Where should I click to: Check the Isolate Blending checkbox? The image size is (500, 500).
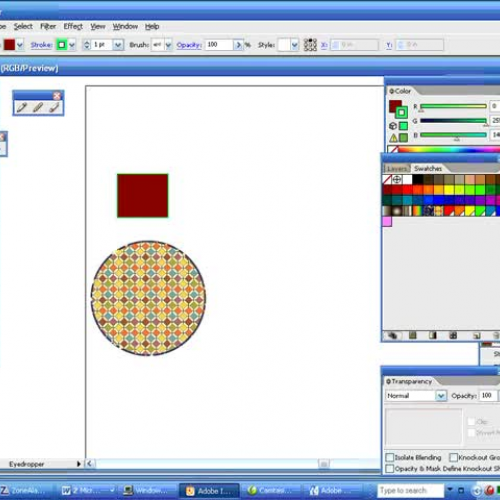pyautogui.click(x=389, y=457)
